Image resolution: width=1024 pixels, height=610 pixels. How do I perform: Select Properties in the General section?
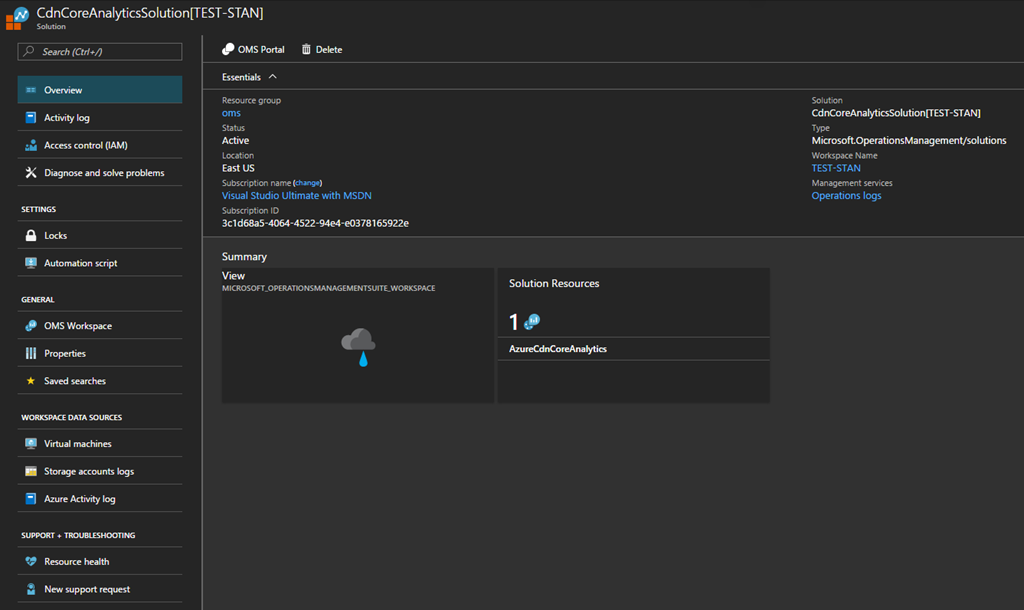point(65,353)
